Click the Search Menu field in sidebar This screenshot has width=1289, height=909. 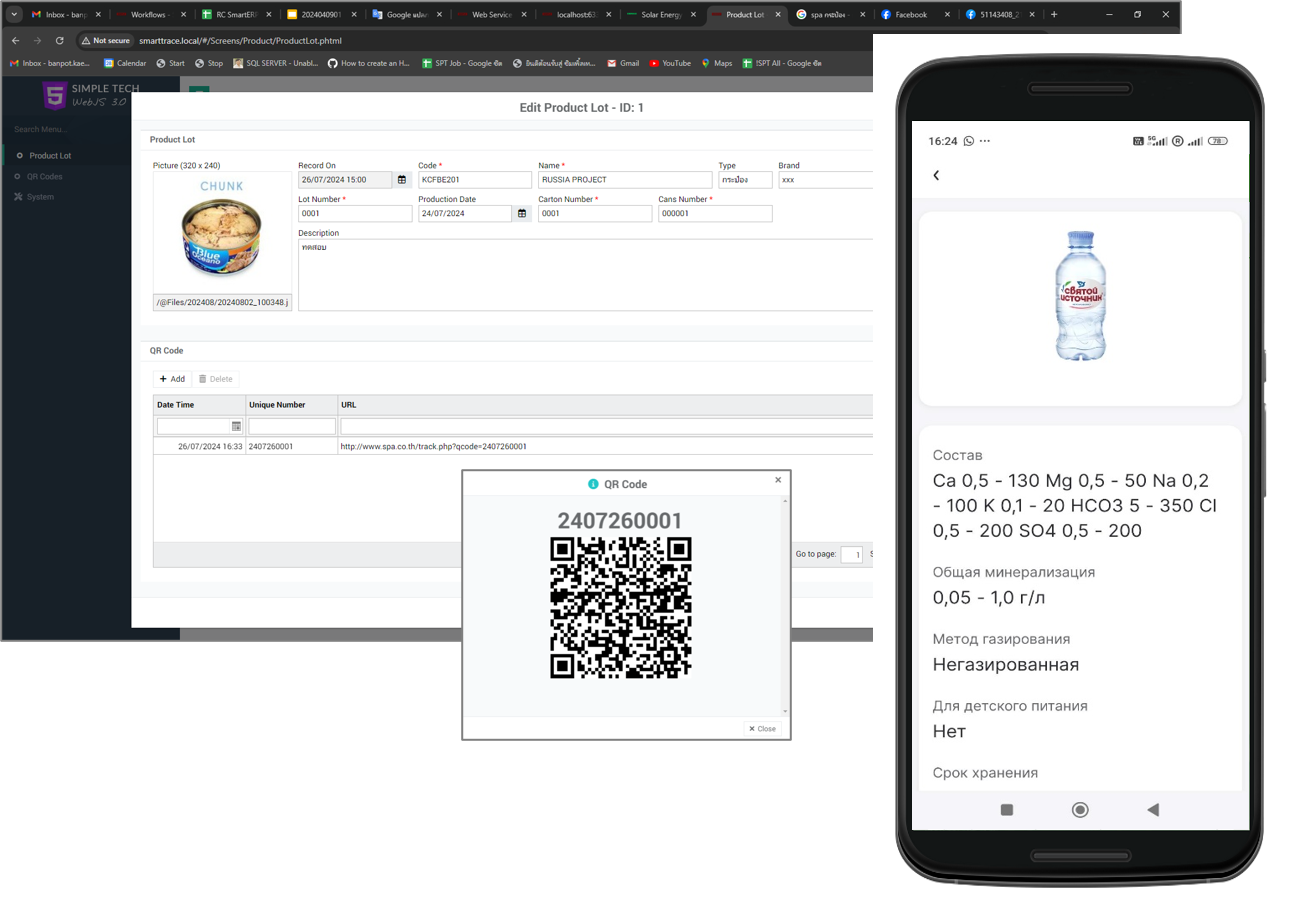pos(90,129)
